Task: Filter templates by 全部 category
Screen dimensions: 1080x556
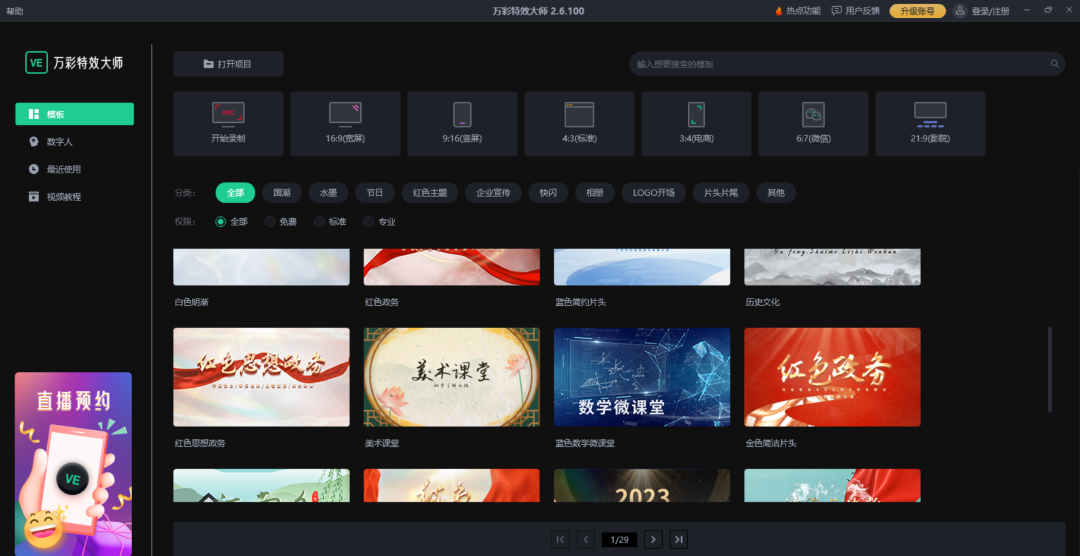Action: 236,193
